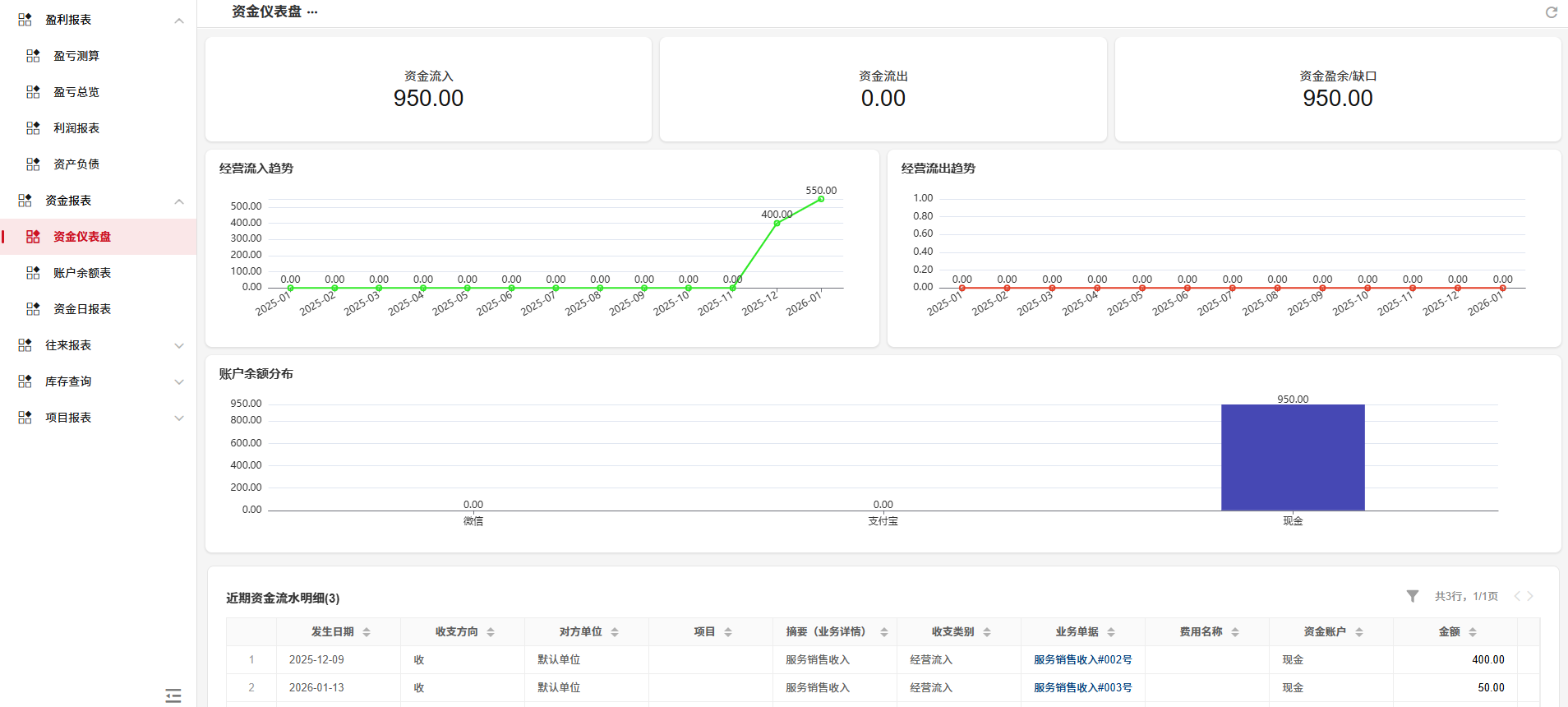Sort by 对方单位 column arrows
Viewport: 1568px width, 707px height.
[615, 632]
